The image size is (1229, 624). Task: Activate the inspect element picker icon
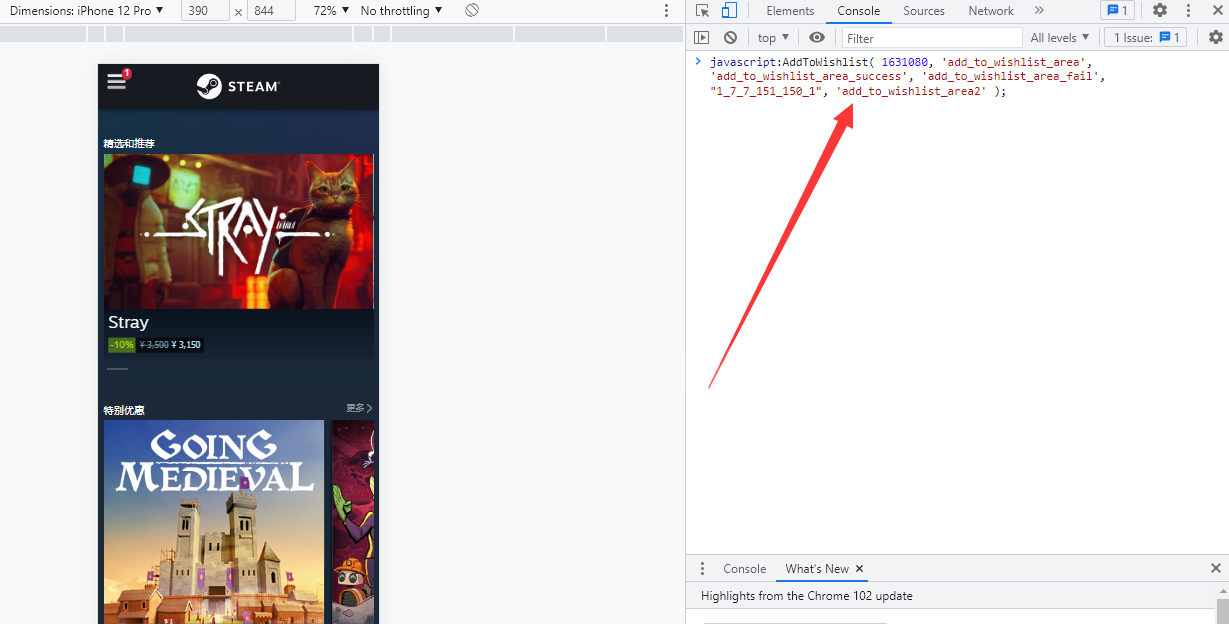tap(703, 10)
